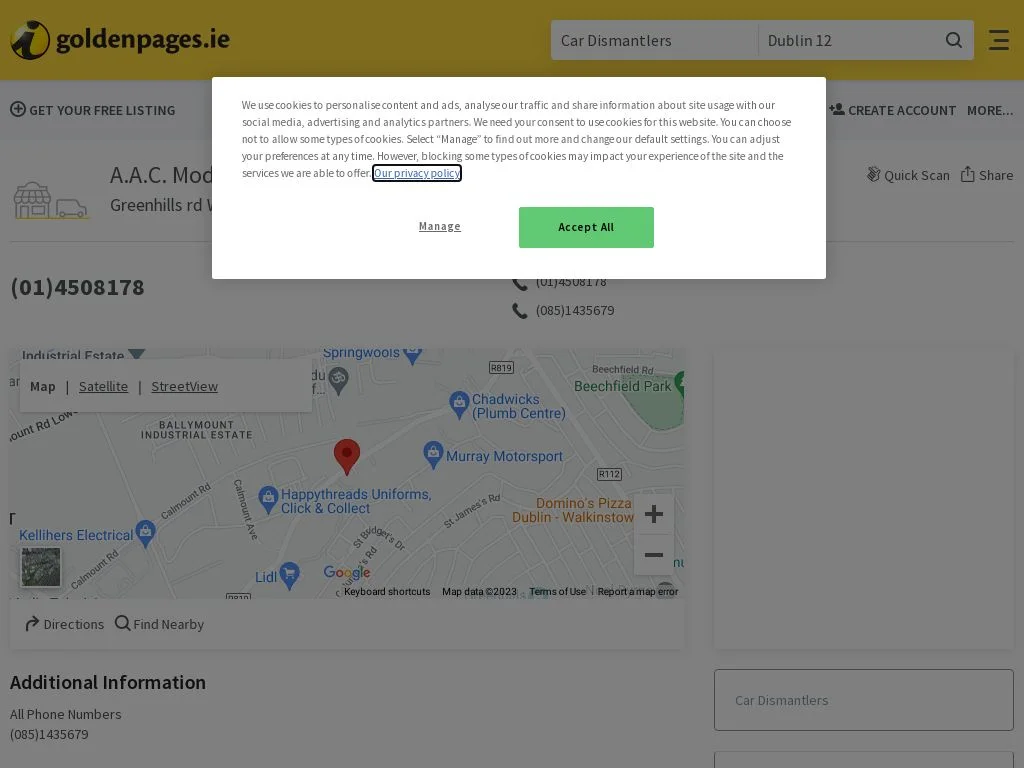Click the Dublin 12 location field

coord(849,40)
